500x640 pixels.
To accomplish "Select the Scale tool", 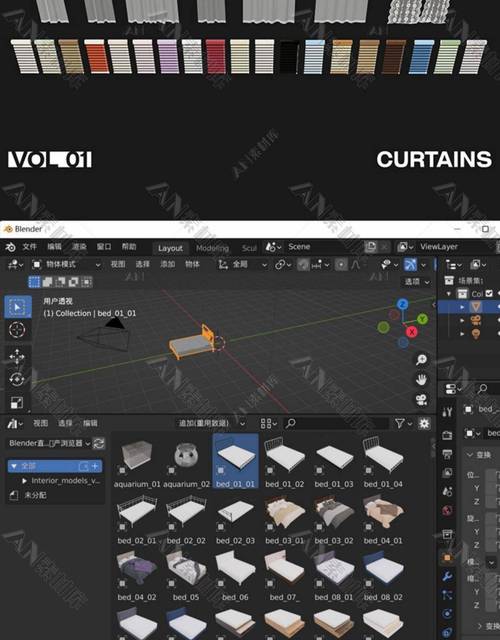I will coord(17,402).
